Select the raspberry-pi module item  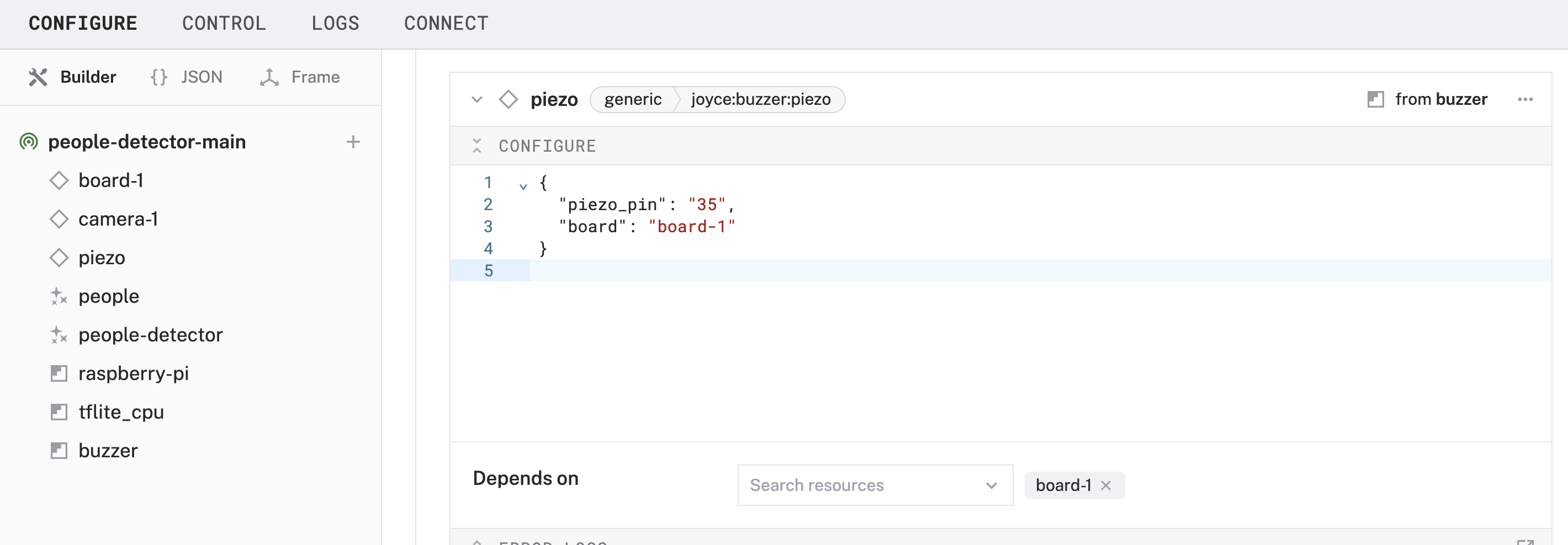(133, 373)
